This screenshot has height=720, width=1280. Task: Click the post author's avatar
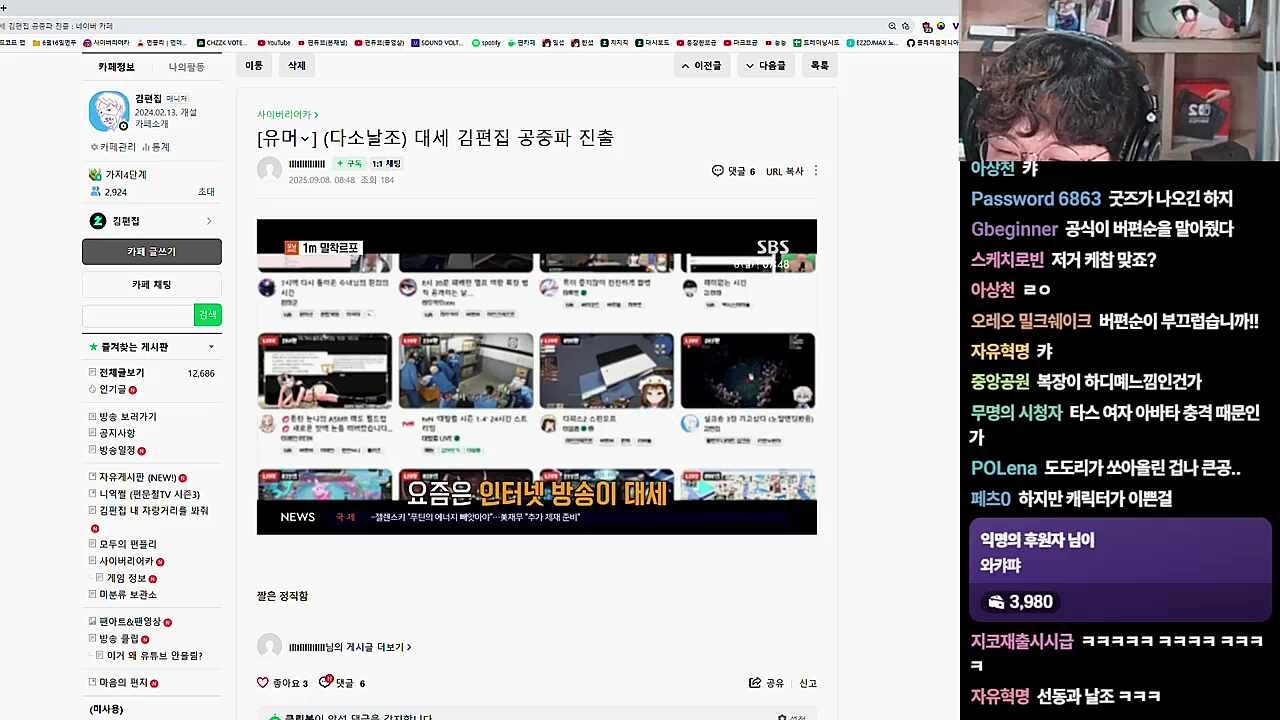coord(269,170)
